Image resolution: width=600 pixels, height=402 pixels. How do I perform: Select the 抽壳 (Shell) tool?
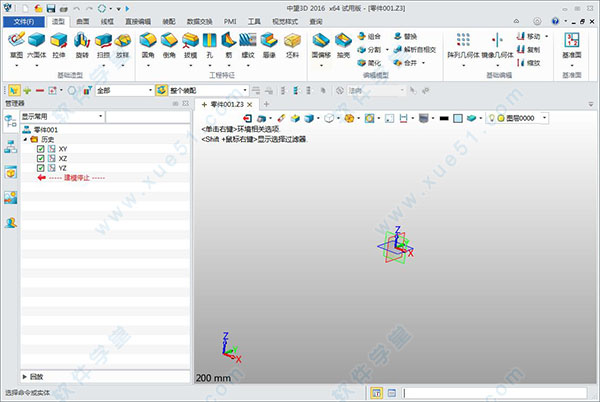345,44
